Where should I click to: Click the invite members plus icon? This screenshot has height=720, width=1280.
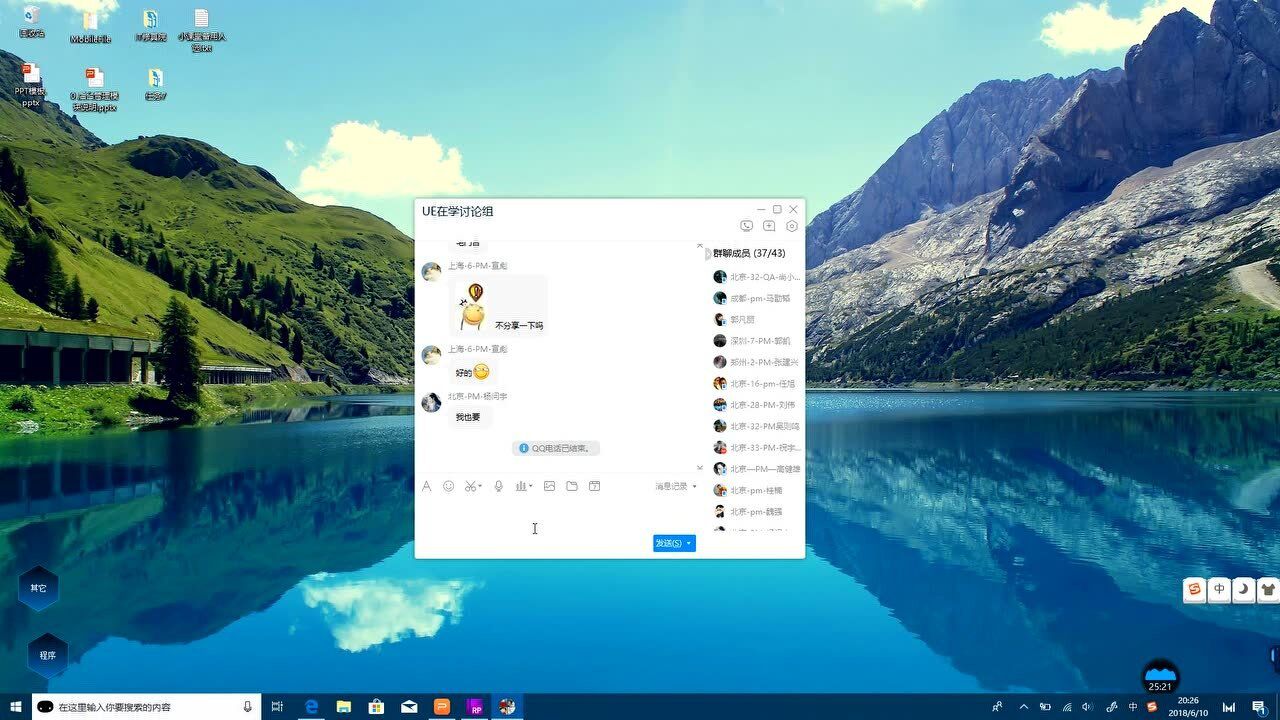point(769,226)
